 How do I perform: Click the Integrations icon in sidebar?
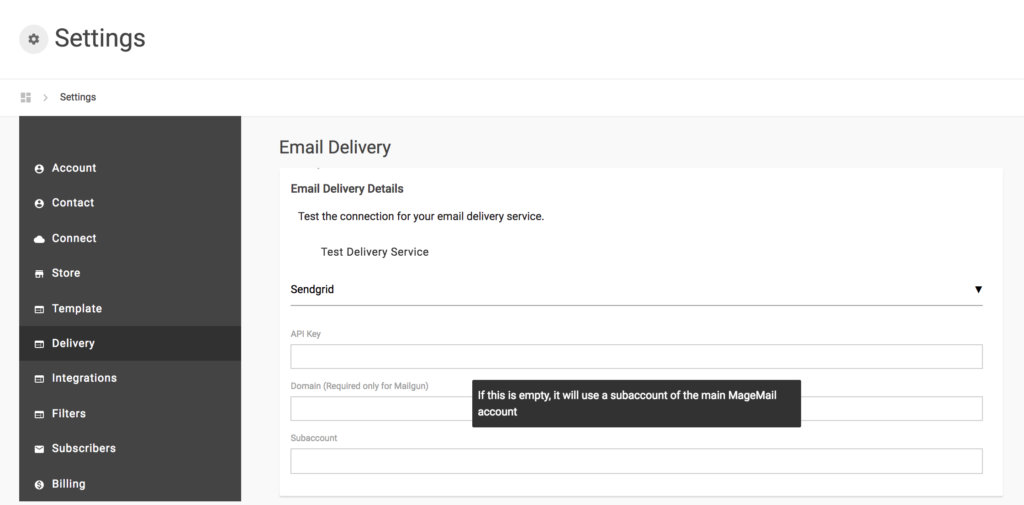pyautogui.click(x=39, y=379)
